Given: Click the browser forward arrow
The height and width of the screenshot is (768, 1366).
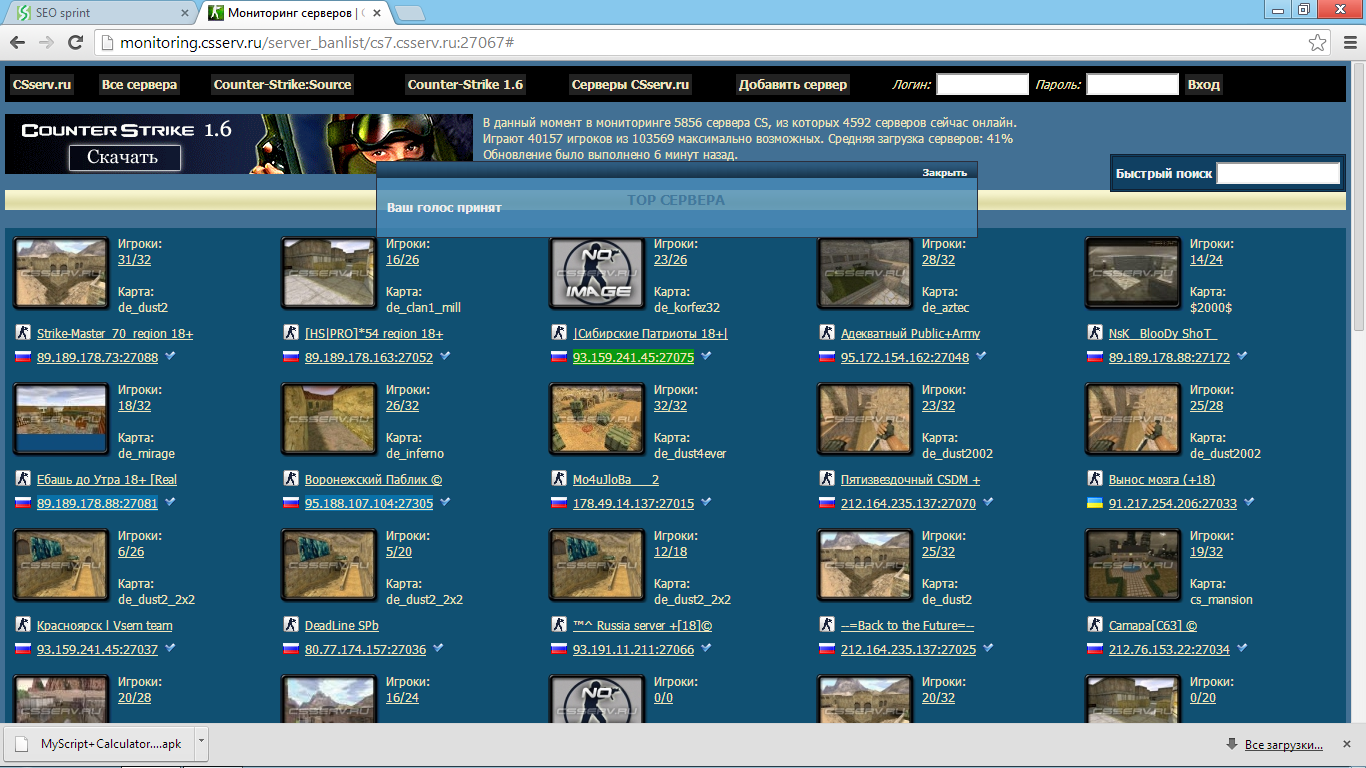Looking at the screenshot, I should coord(46,42).
